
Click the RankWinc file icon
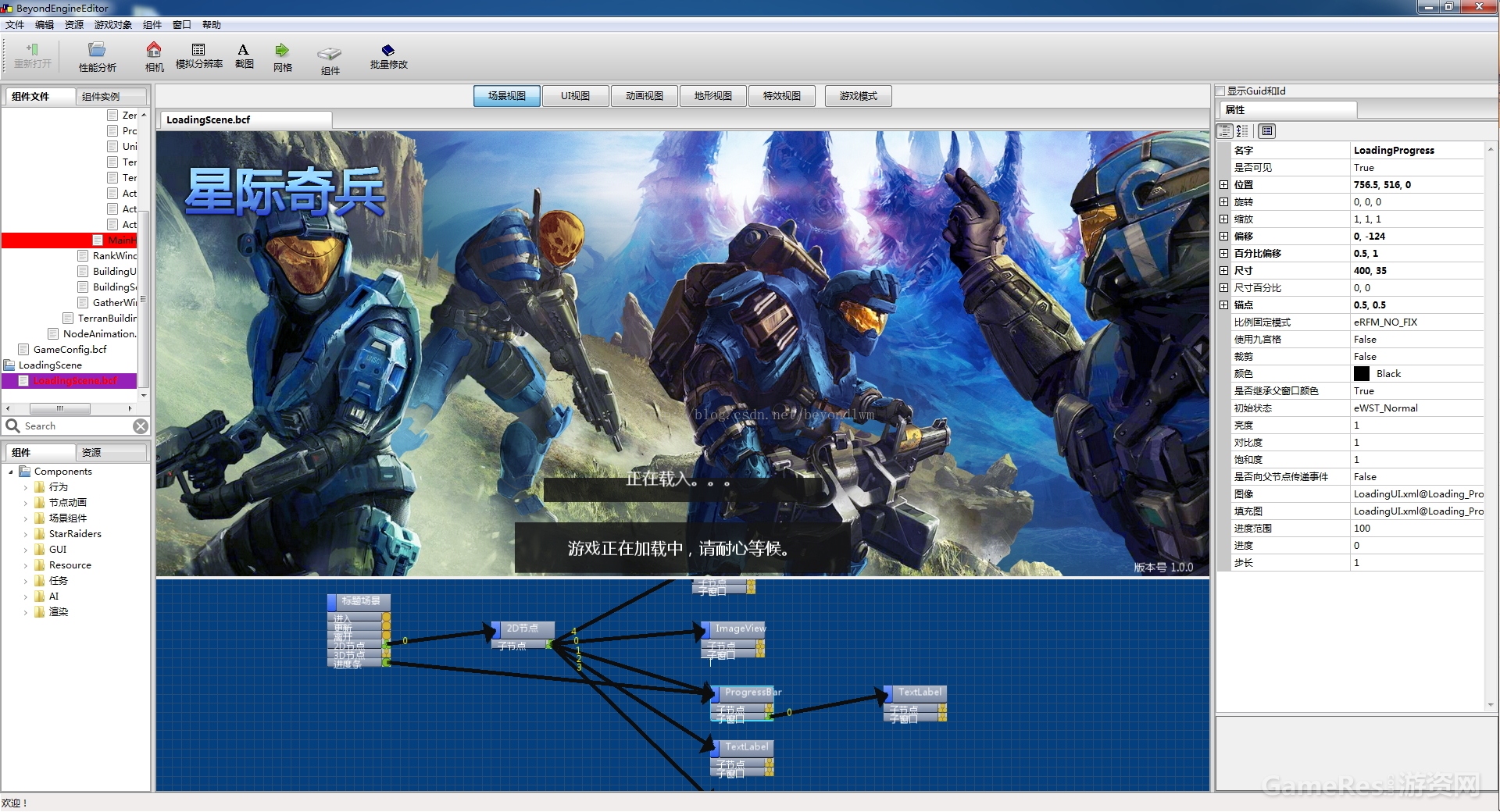coord(83,255)
